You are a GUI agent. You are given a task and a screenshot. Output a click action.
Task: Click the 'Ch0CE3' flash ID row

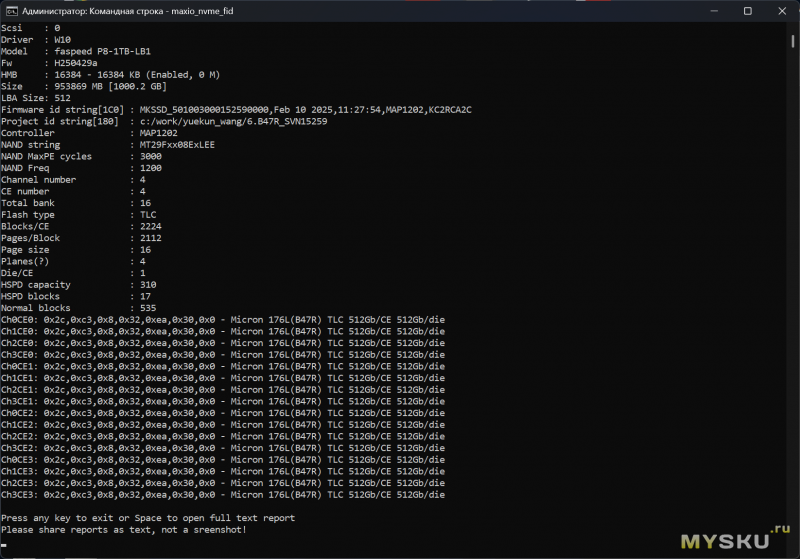tap(223, 460)
